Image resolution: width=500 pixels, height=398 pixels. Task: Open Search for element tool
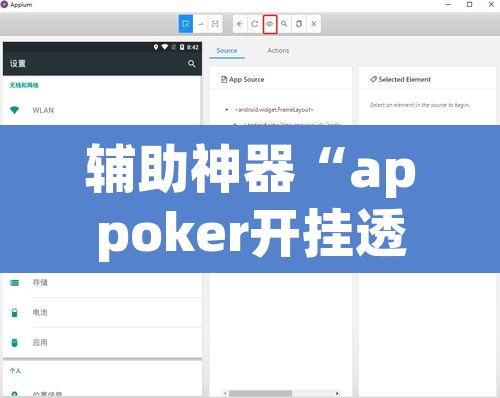coord(284,24)
